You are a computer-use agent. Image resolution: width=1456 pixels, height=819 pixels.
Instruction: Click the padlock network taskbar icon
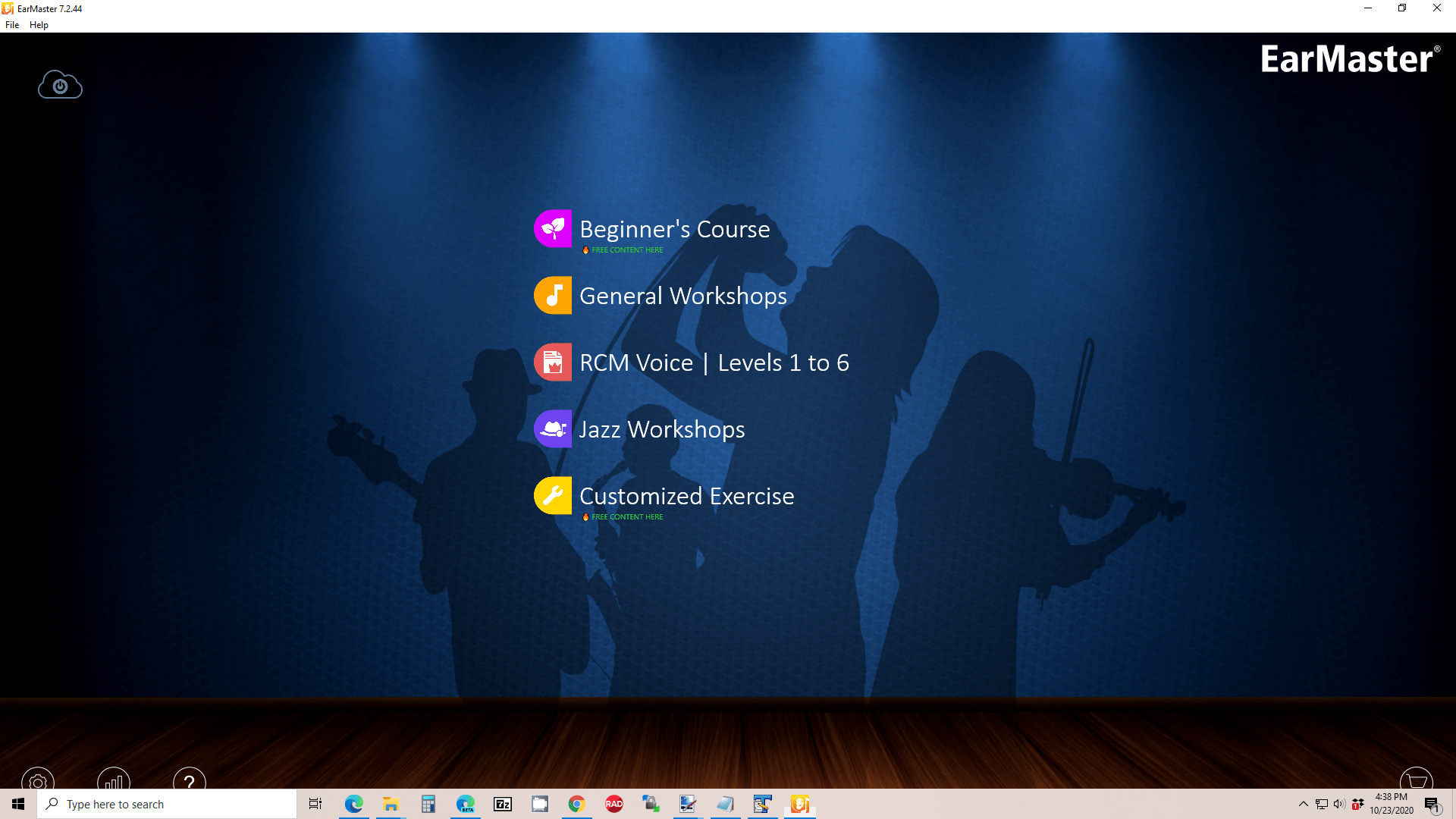pyautogui.click(x=651, y=804)
